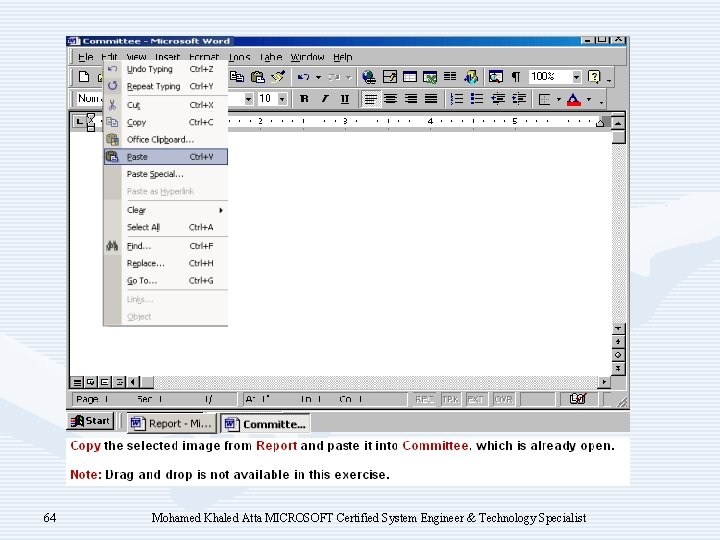Choose Find from the Edit menu
This screenshot has height=540, width=720.
[x=165, y=246]
